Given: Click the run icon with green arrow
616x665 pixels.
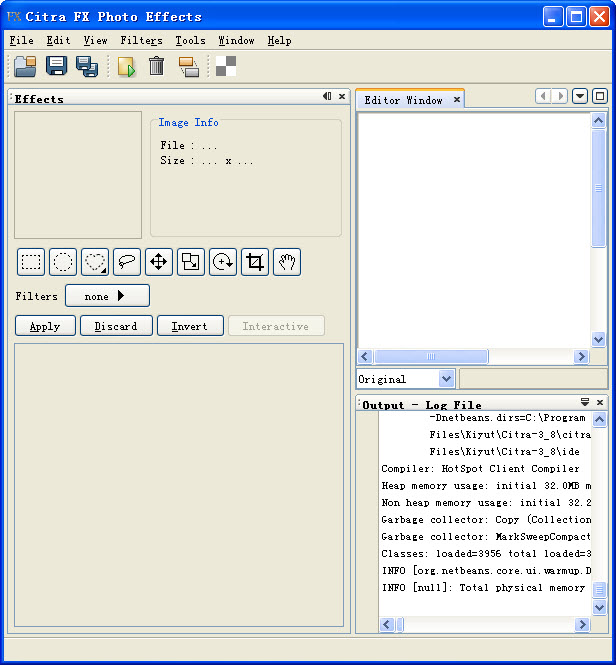Looking at the screenshot, I should tap(126, 67).
